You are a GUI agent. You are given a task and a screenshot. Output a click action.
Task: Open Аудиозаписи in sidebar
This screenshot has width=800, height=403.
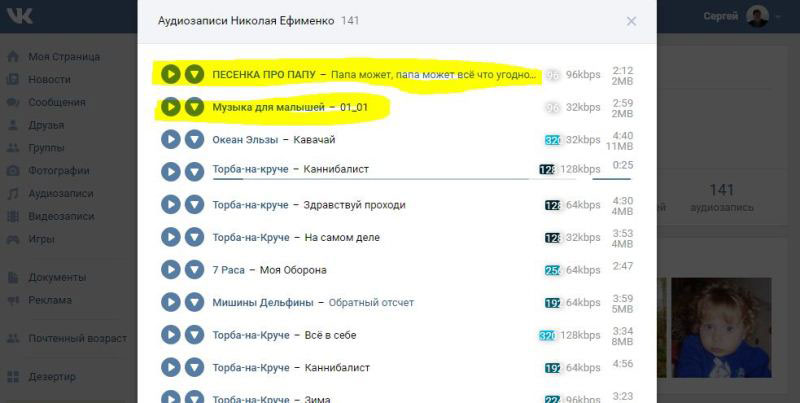click(61, 193)
